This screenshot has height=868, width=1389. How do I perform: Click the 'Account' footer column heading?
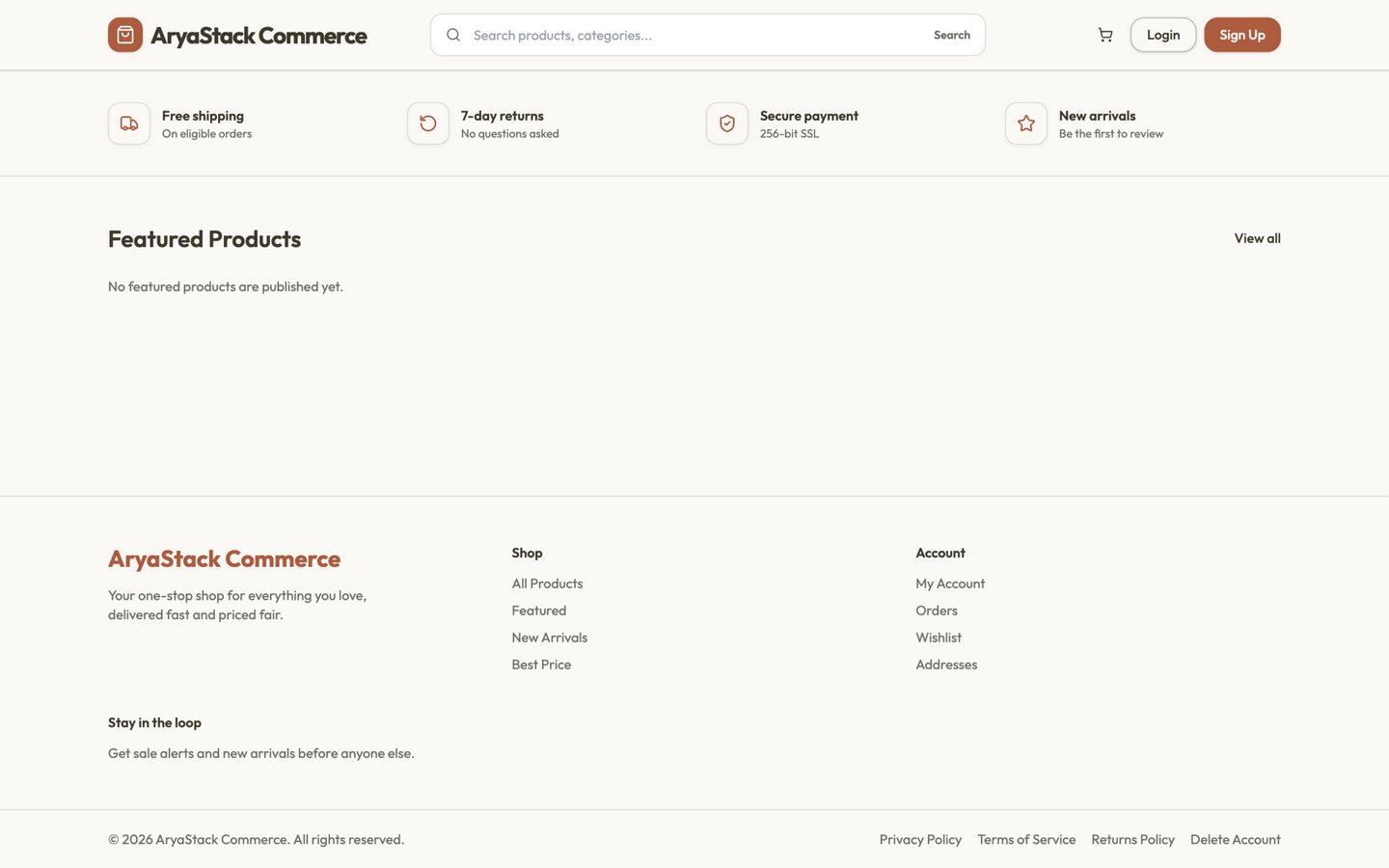coord(940,553)
